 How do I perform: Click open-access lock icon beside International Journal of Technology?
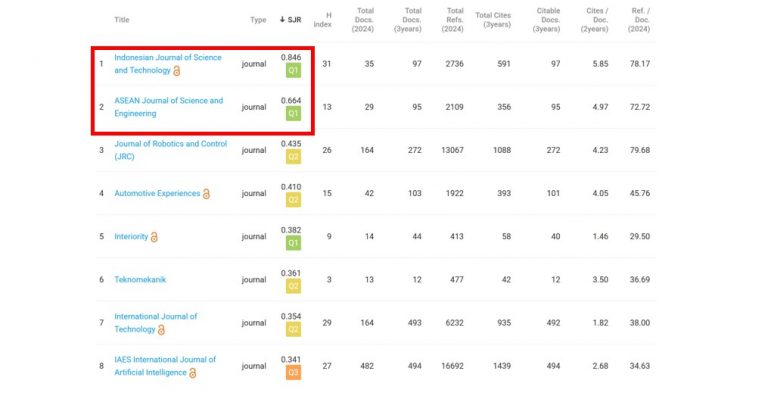pos(161,330)
